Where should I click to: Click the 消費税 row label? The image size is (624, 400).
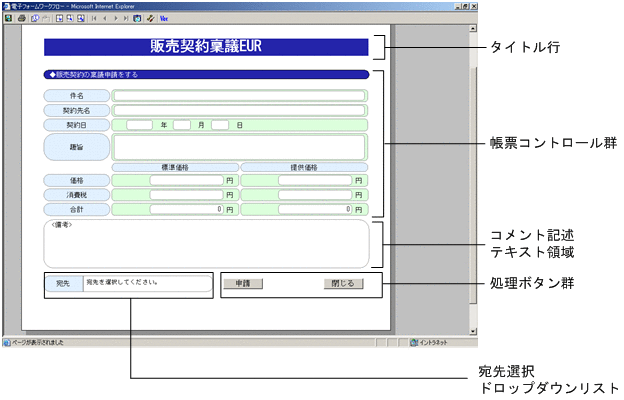(x=76, y=195)
